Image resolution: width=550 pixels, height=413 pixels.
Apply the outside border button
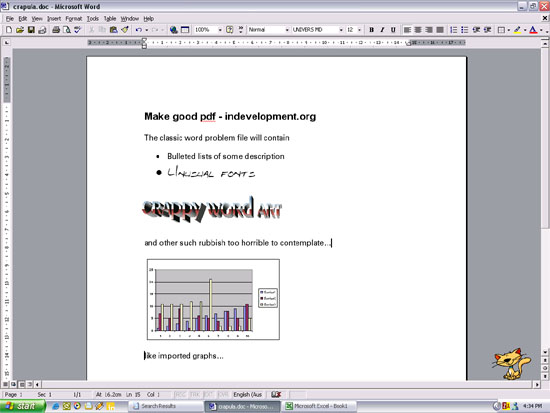coord(501,30)
